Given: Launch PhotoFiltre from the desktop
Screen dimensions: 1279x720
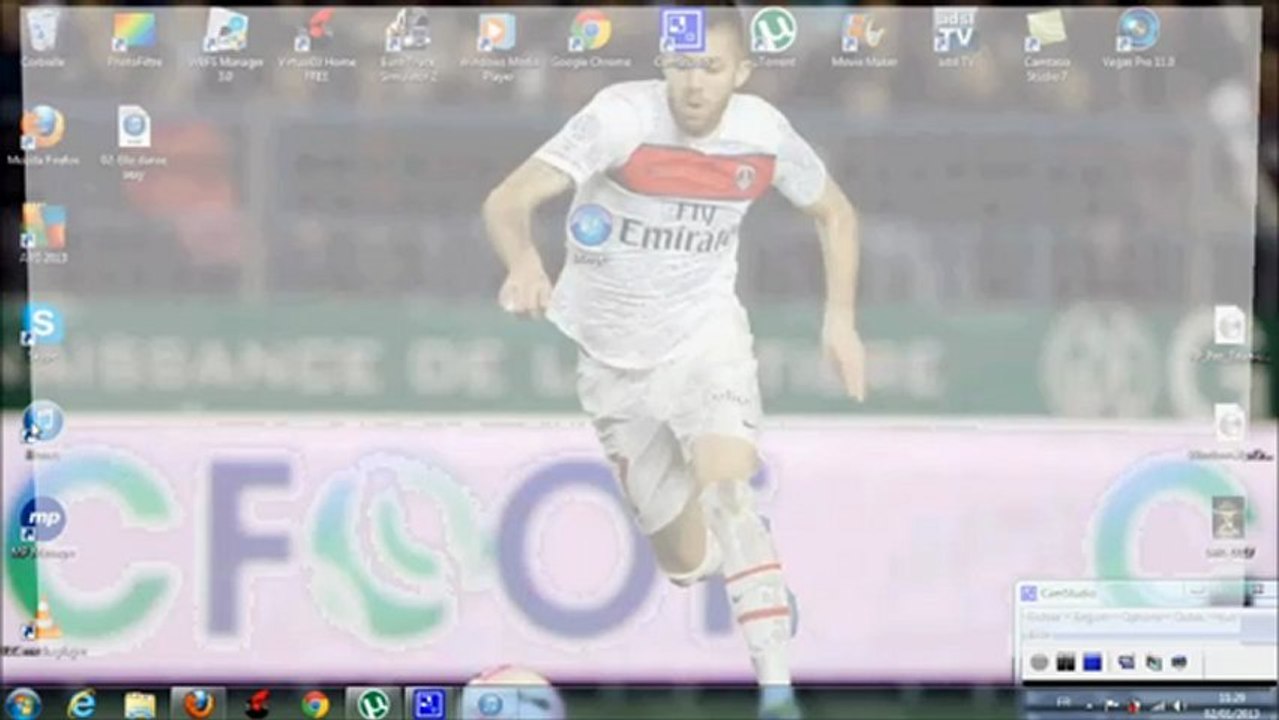Looking at the screenshot, I should 134,39.
